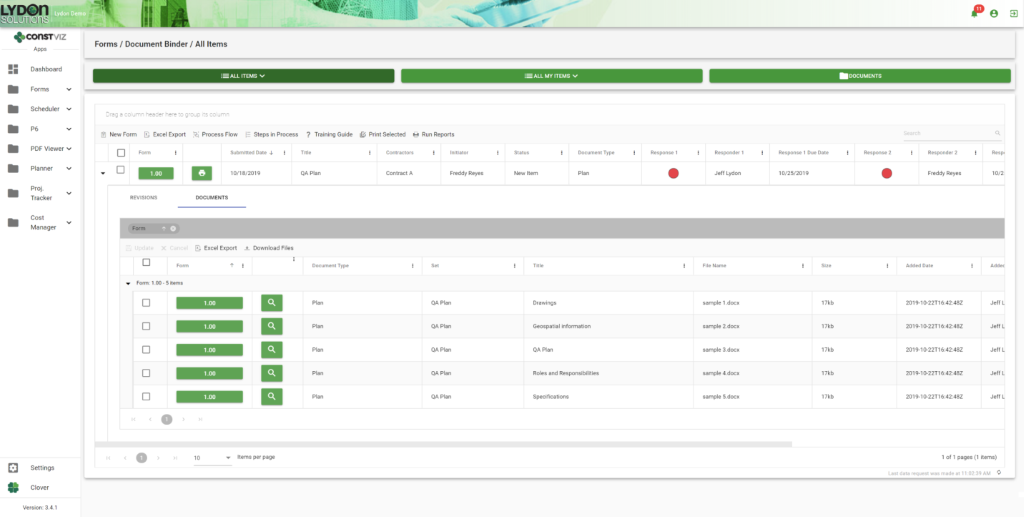Remove the Form grouping chip

[x=173, y=228]
